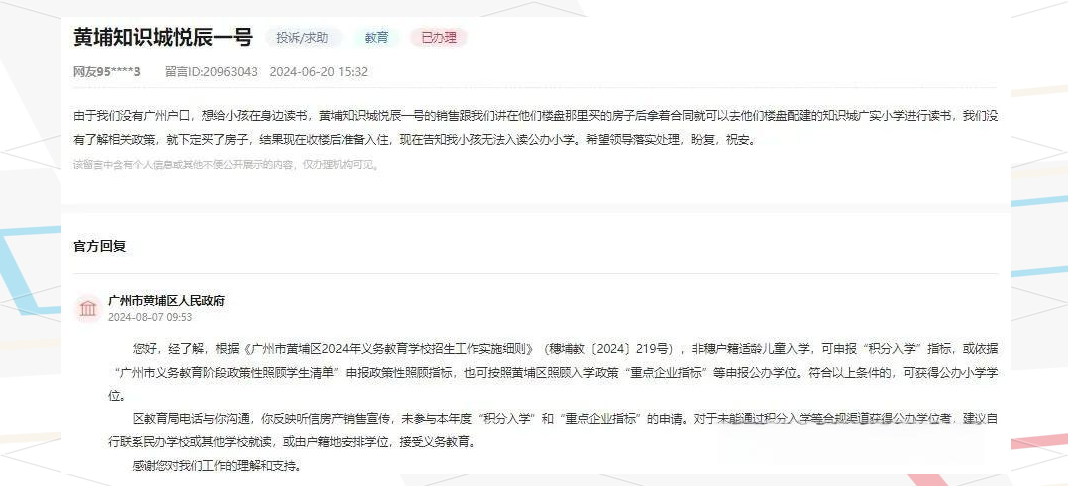Click the post timestamp 2024-06-20 15:32
Viewport: 1068px width, 486px height.
tap(319, 71)
